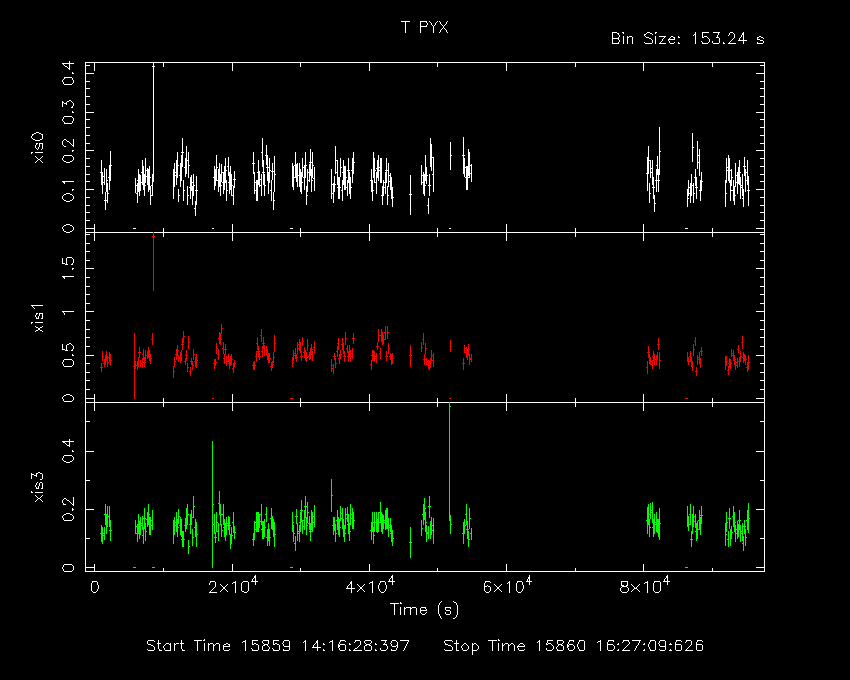Click the 'xis0' y-axis label
The image size is (850, 680).
click(38, 147)
